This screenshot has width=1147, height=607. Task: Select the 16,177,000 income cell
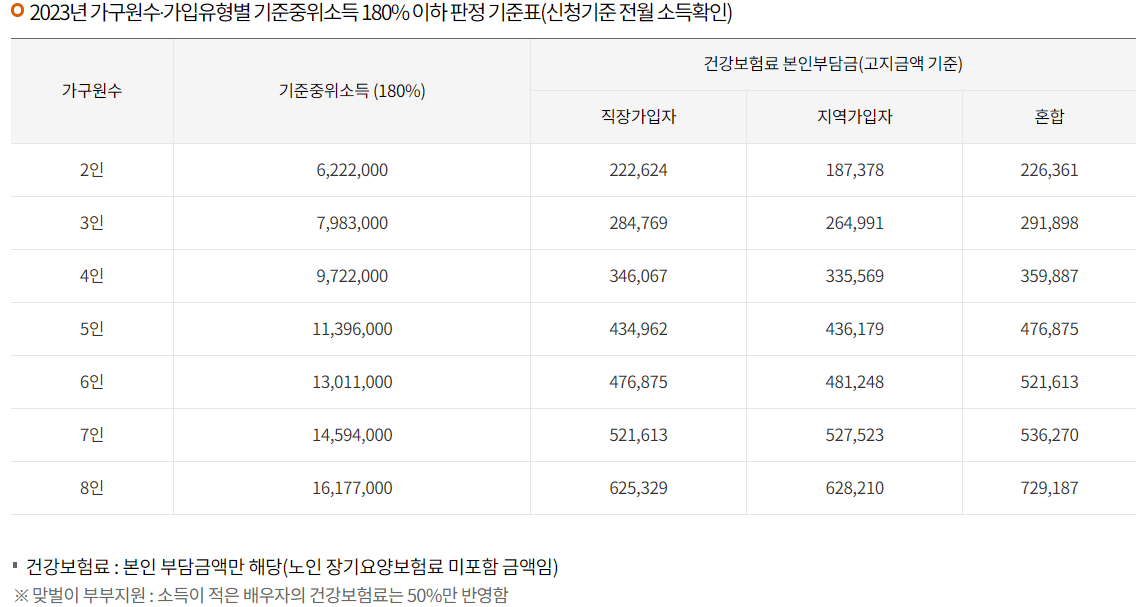pyautogui.click(x=352, y=488)
